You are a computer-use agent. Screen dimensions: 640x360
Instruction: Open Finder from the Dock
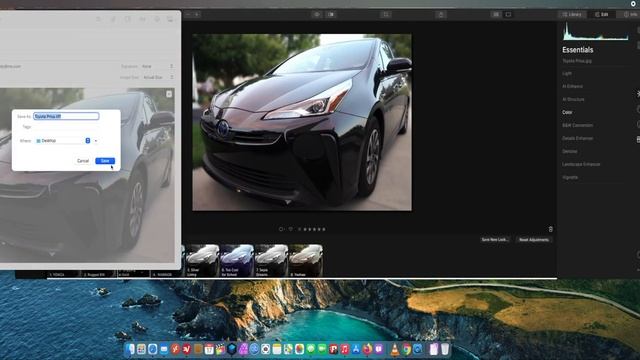tap(130, 349)
